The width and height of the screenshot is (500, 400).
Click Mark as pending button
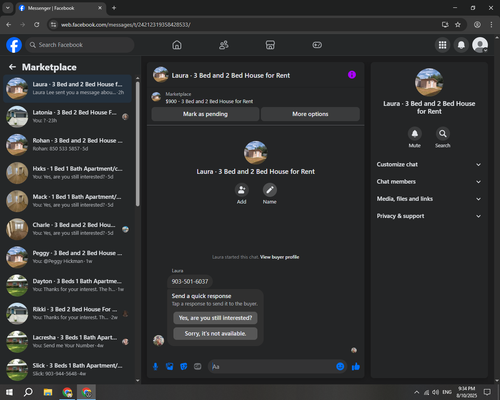[205, 114]
